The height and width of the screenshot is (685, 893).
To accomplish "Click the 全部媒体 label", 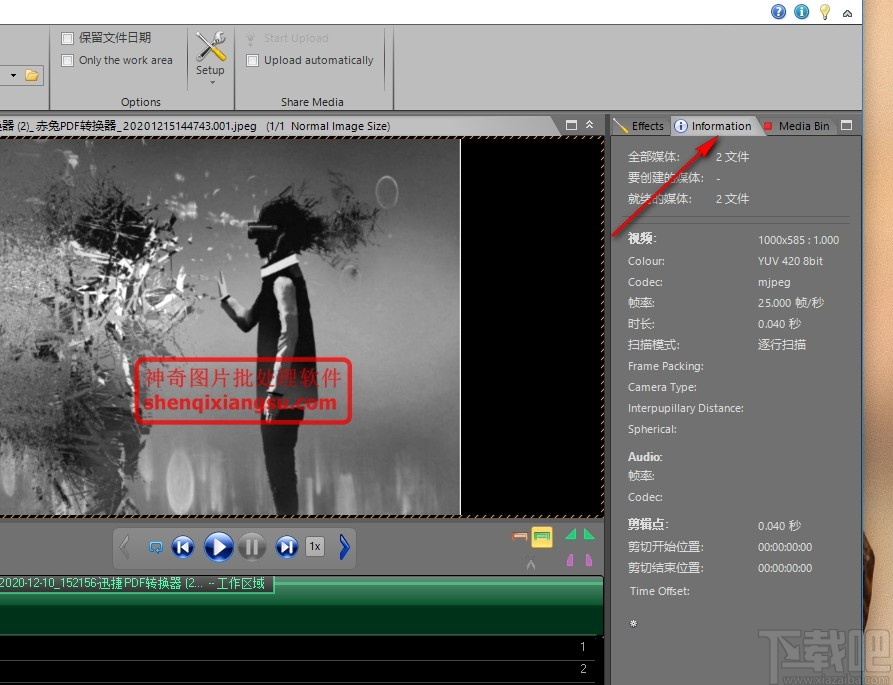I will tap(653, 157).
